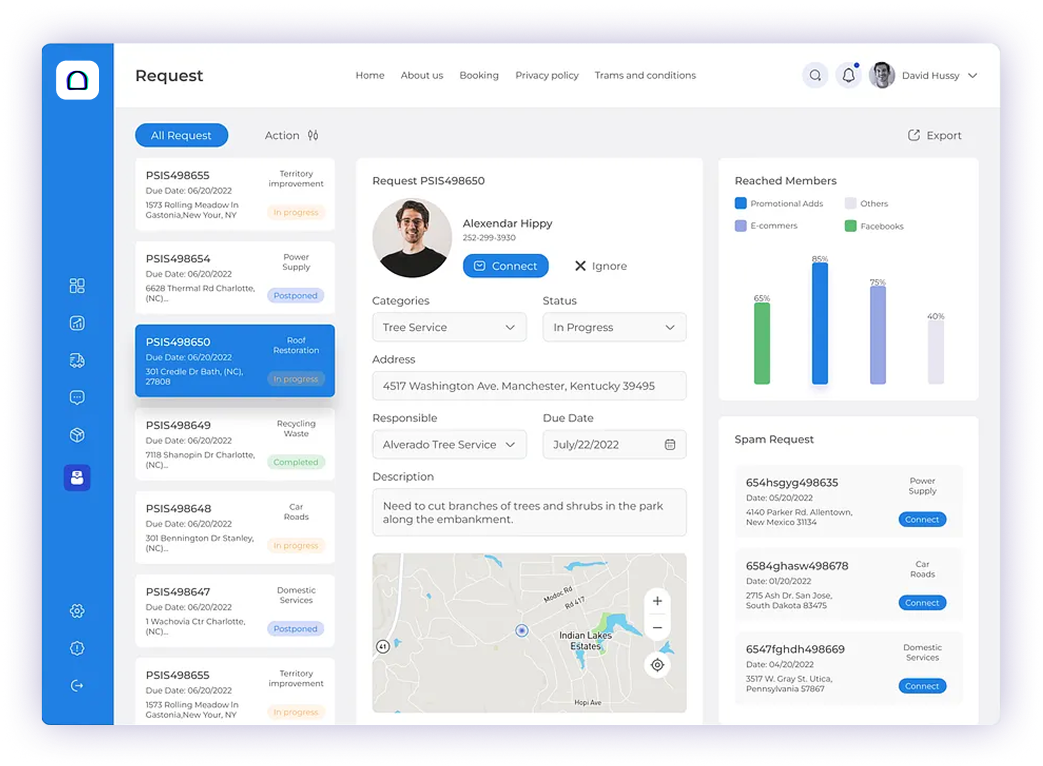Go to the Privacy policy page
The image size is (1043, 766).
pos(546,75)
